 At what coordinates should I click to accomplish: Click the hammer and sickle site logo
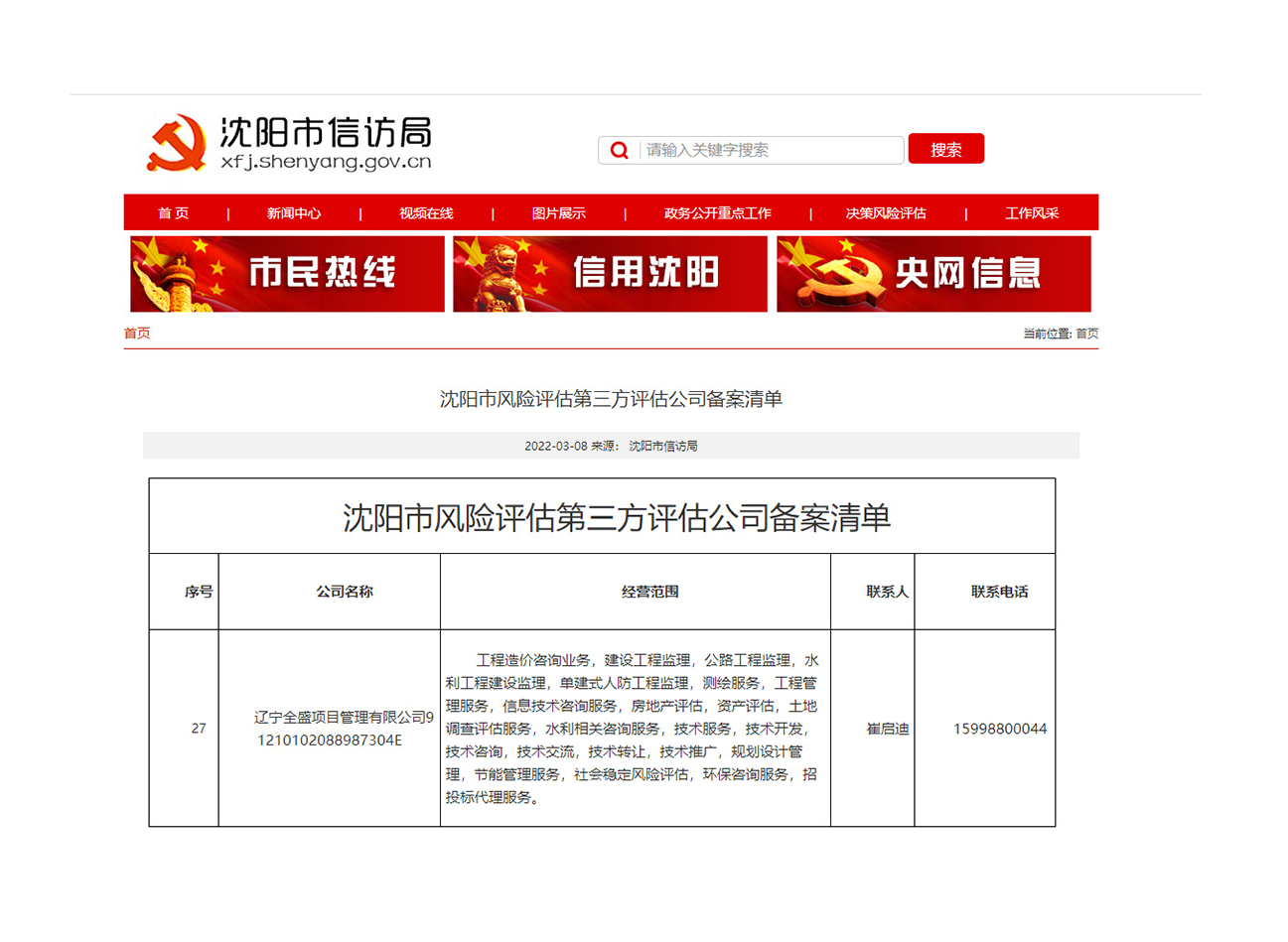pyautogui.click(x=177, y=143)
